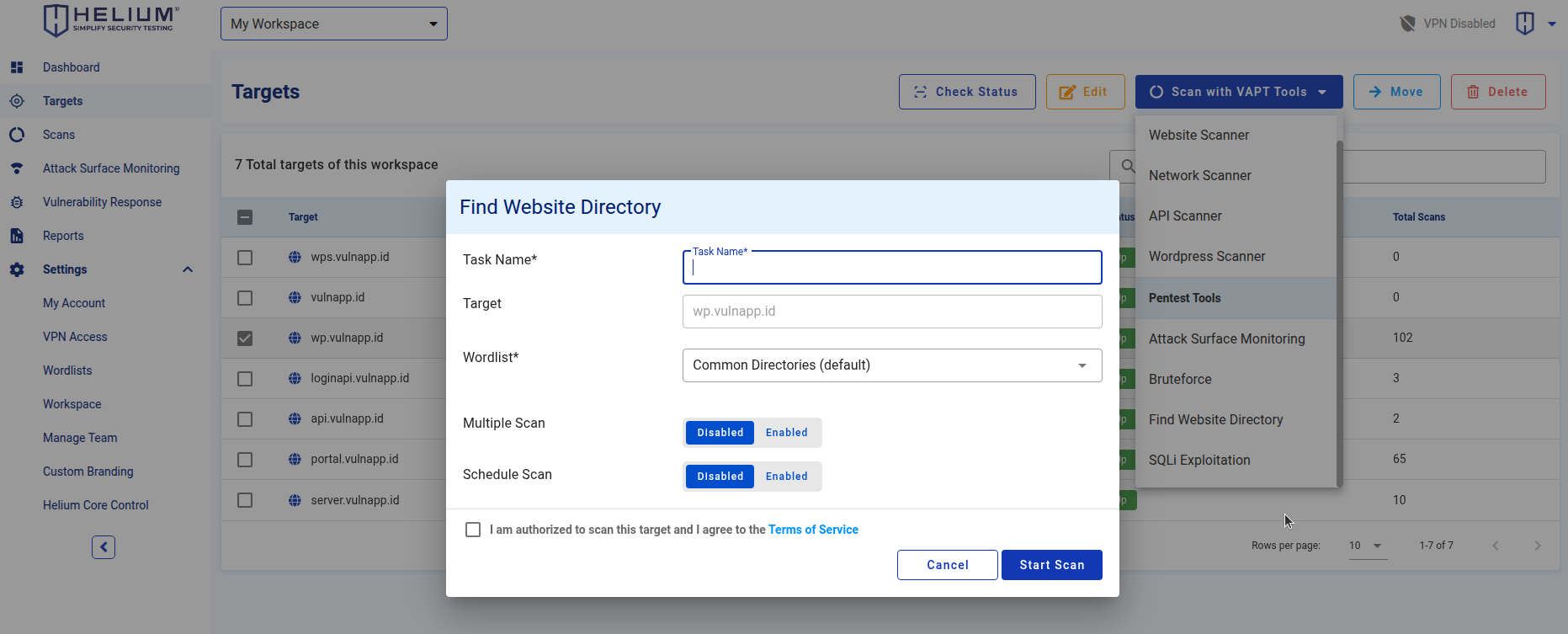
Task: Click the globe icon beside api.vulnapp.id
Action: coord(295,418)
